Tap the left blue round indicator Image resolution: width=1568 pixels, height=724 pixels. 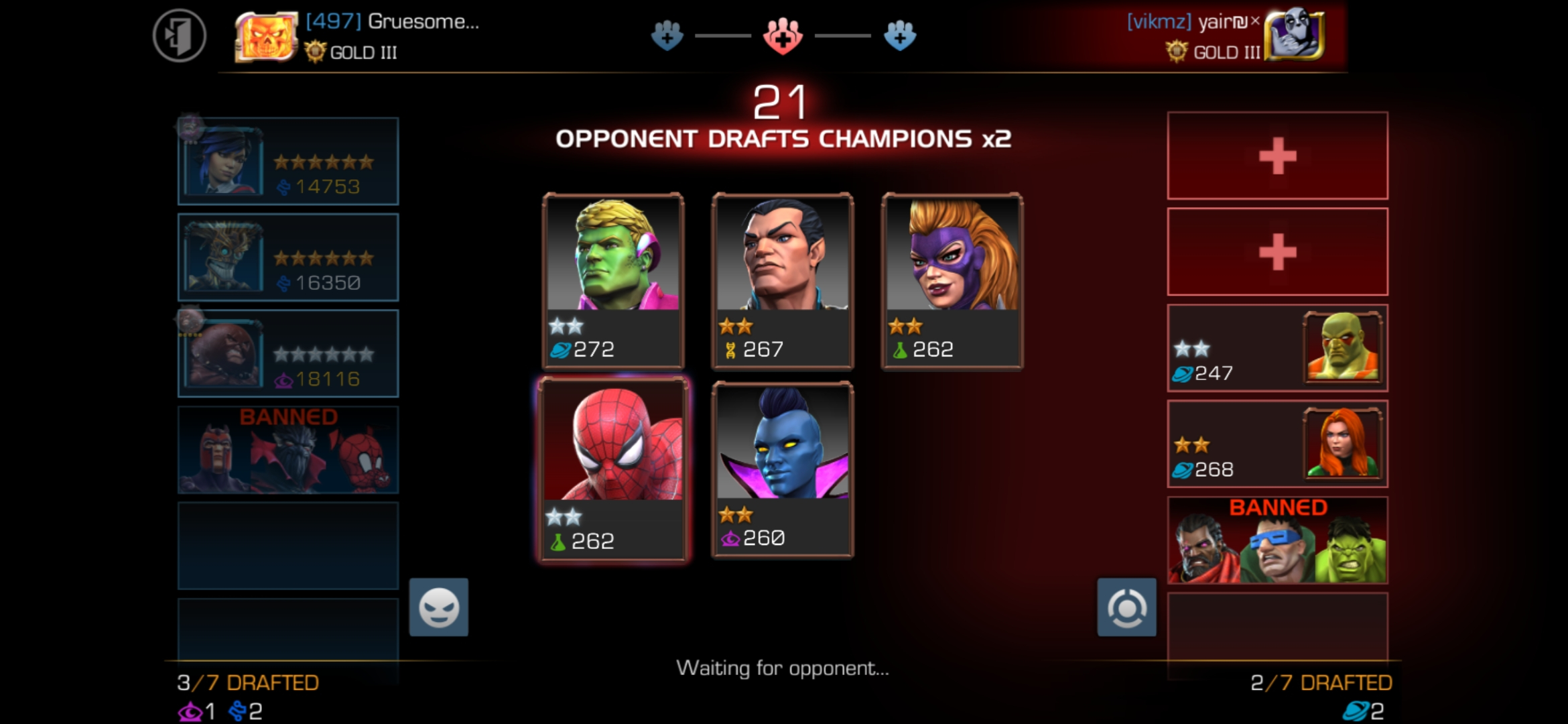click(x=667, y=36)
